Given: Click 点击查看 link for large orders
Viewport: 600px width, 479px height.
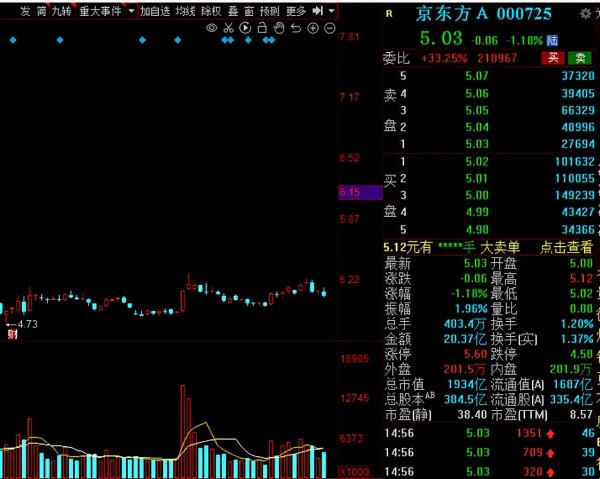Looking at the screenshot, I should pos(566,247).
